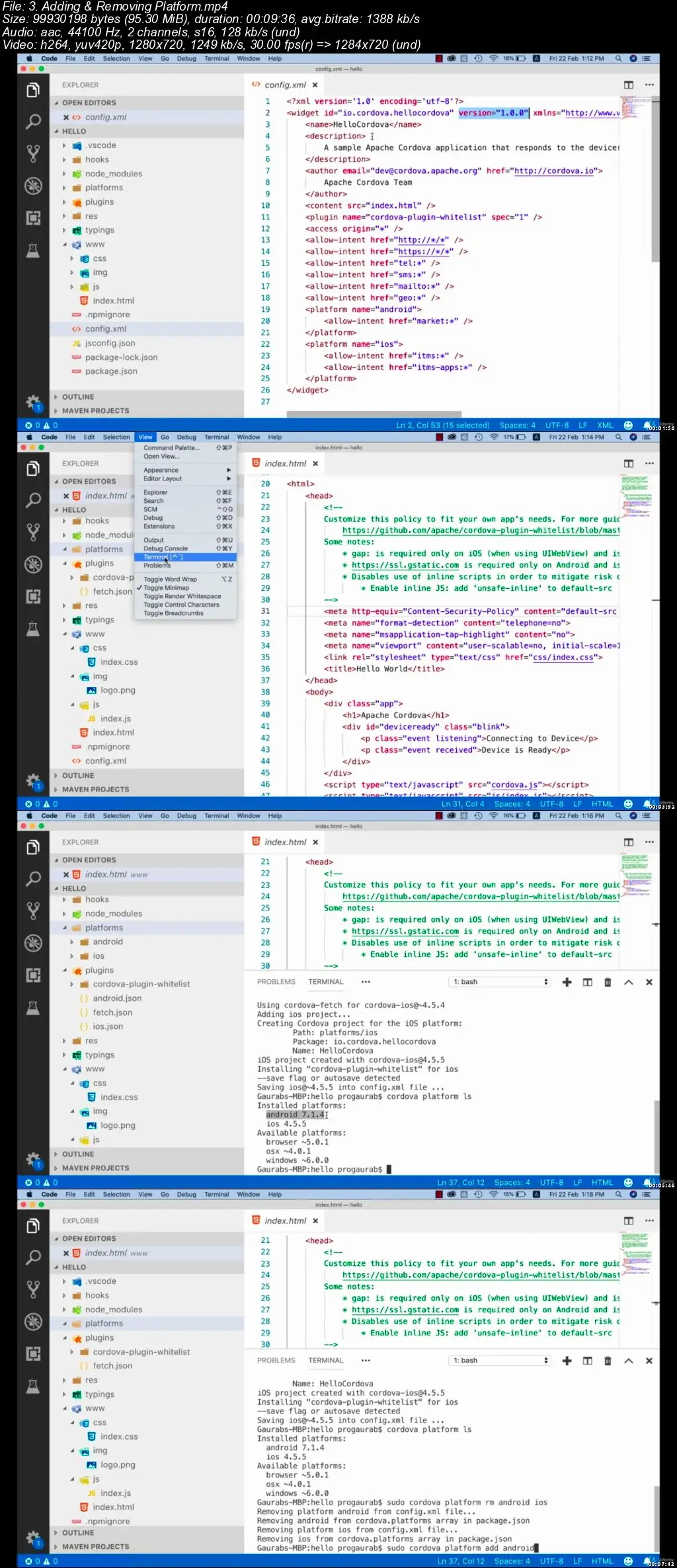The image size is (677, 1568).
Task: Open the github whitelist link at 1:14 PM
Action: coord(481,531)
